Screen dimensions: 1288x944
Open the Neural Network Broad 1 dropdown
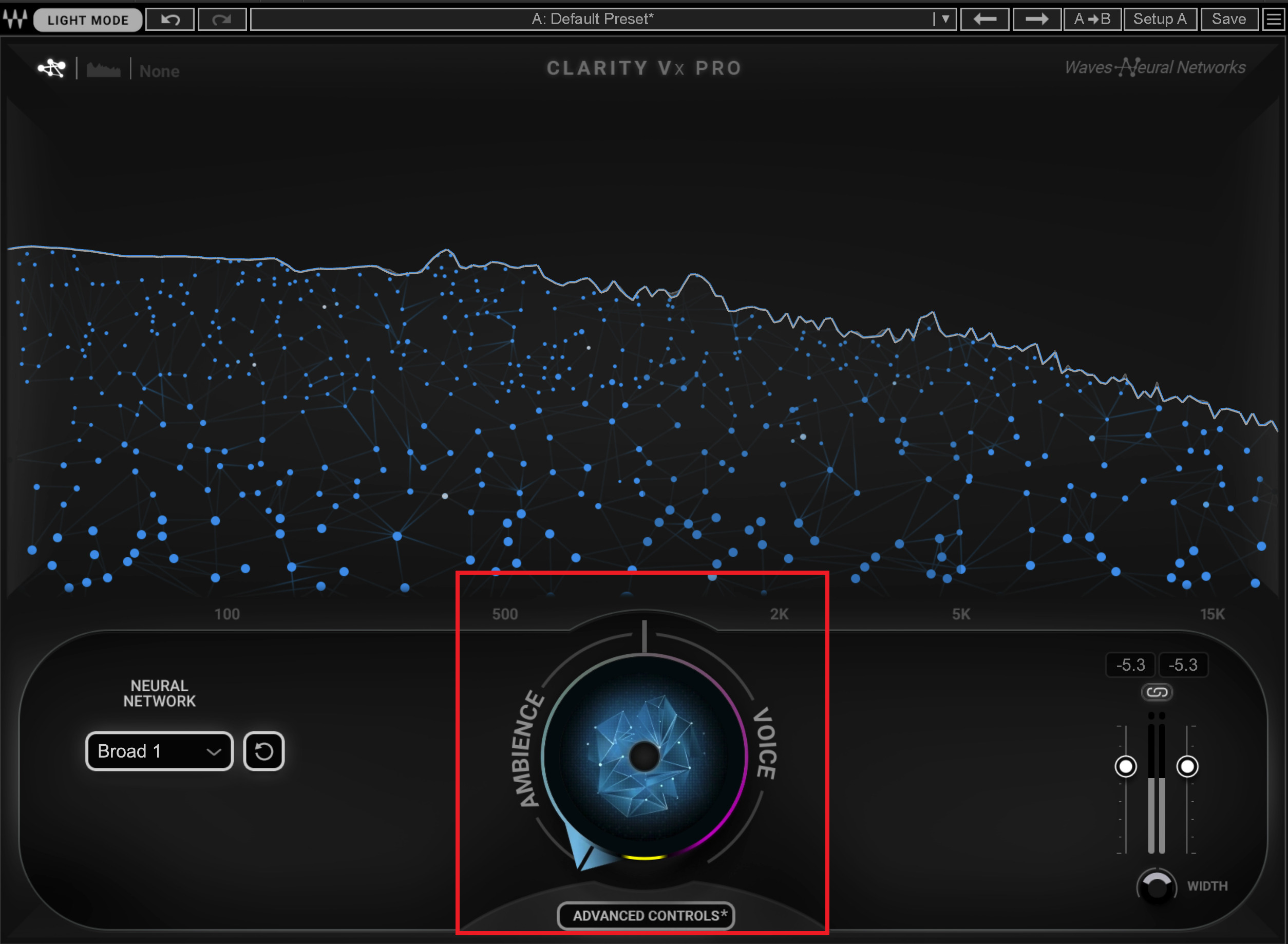click(x=159, y=751)
